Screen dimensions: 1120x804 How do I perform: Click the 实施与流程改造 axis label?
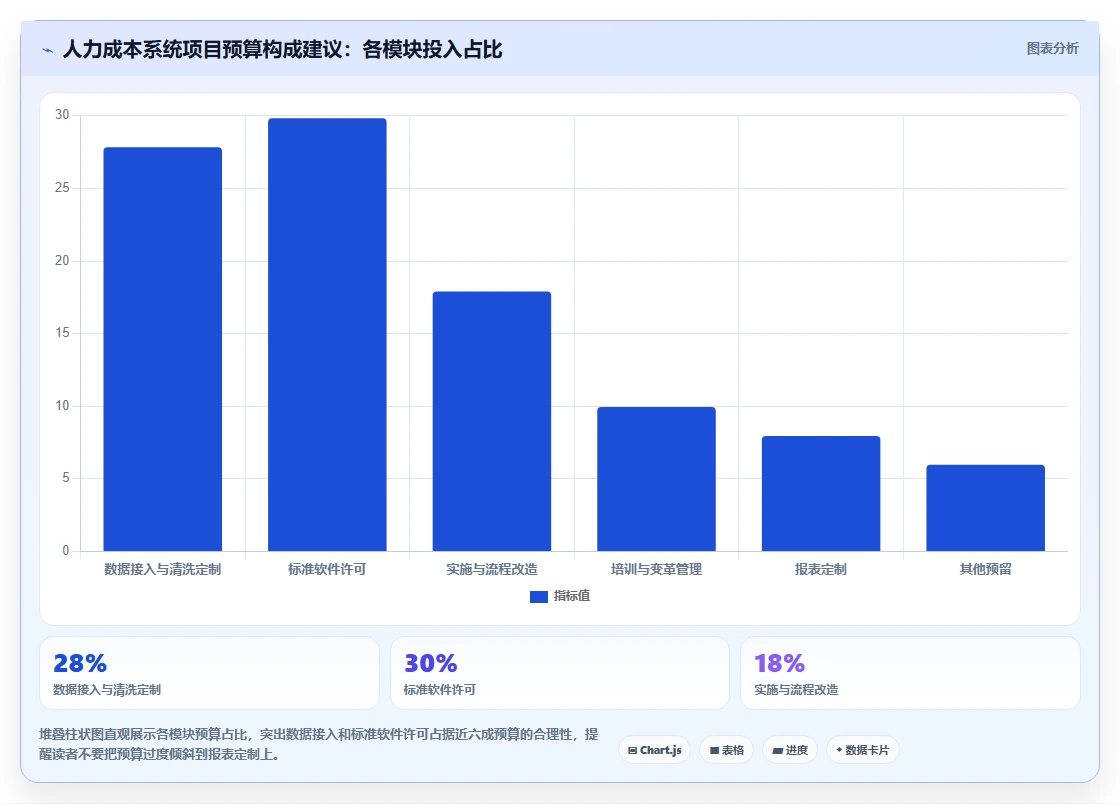click(492, 569)
